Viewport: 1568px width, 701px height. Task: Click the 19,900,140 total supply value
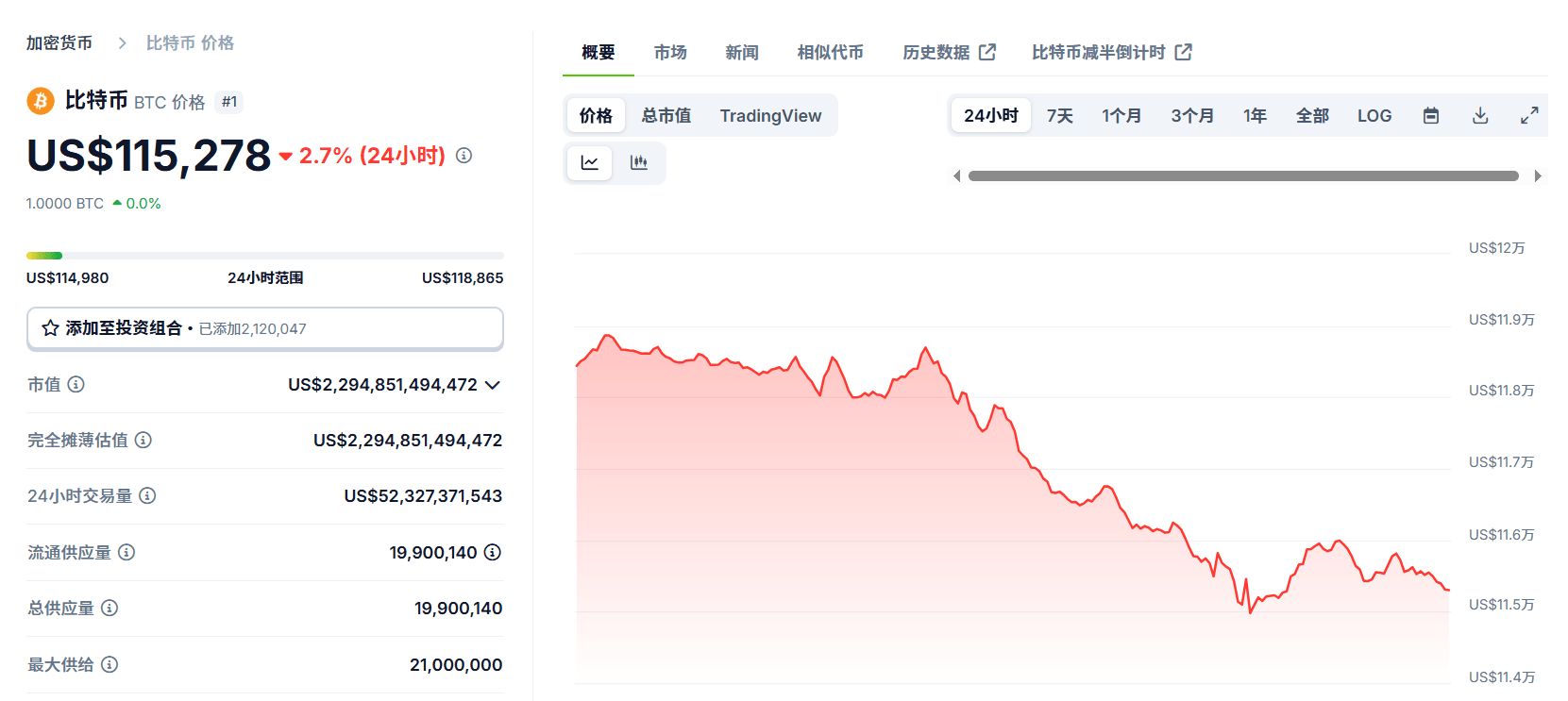(458, 608)
